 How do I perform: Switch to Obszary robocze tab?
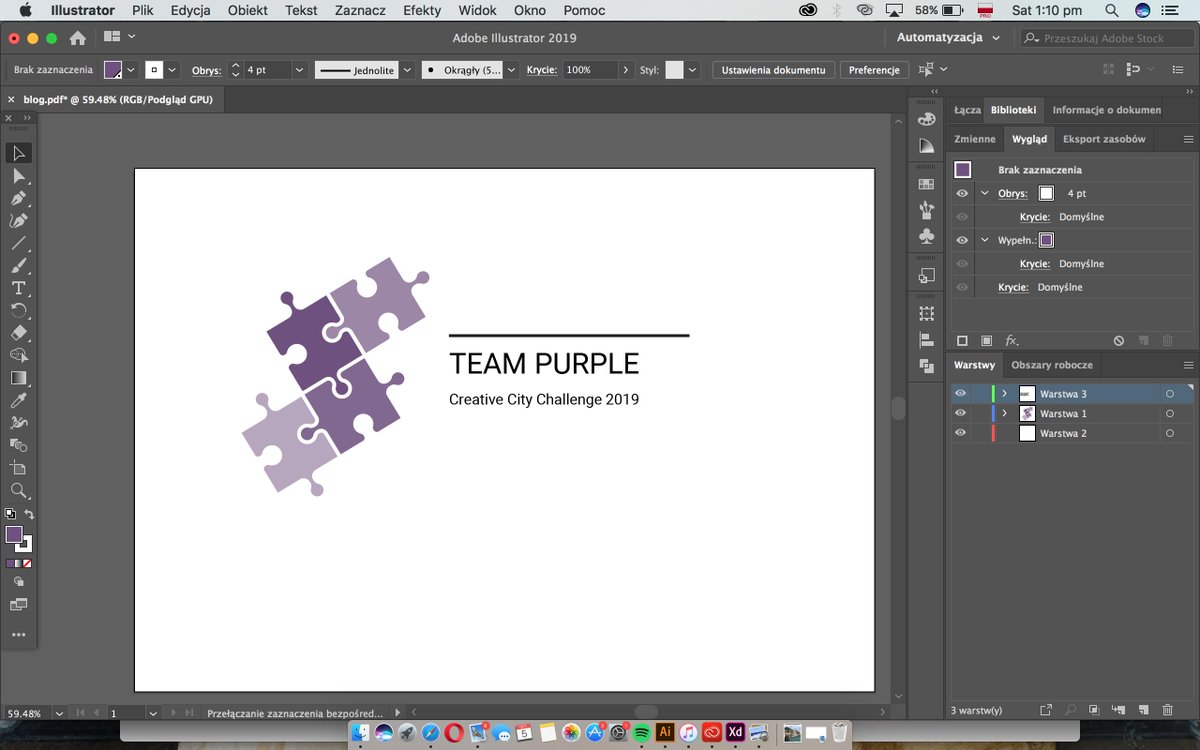coord(1052,365)
